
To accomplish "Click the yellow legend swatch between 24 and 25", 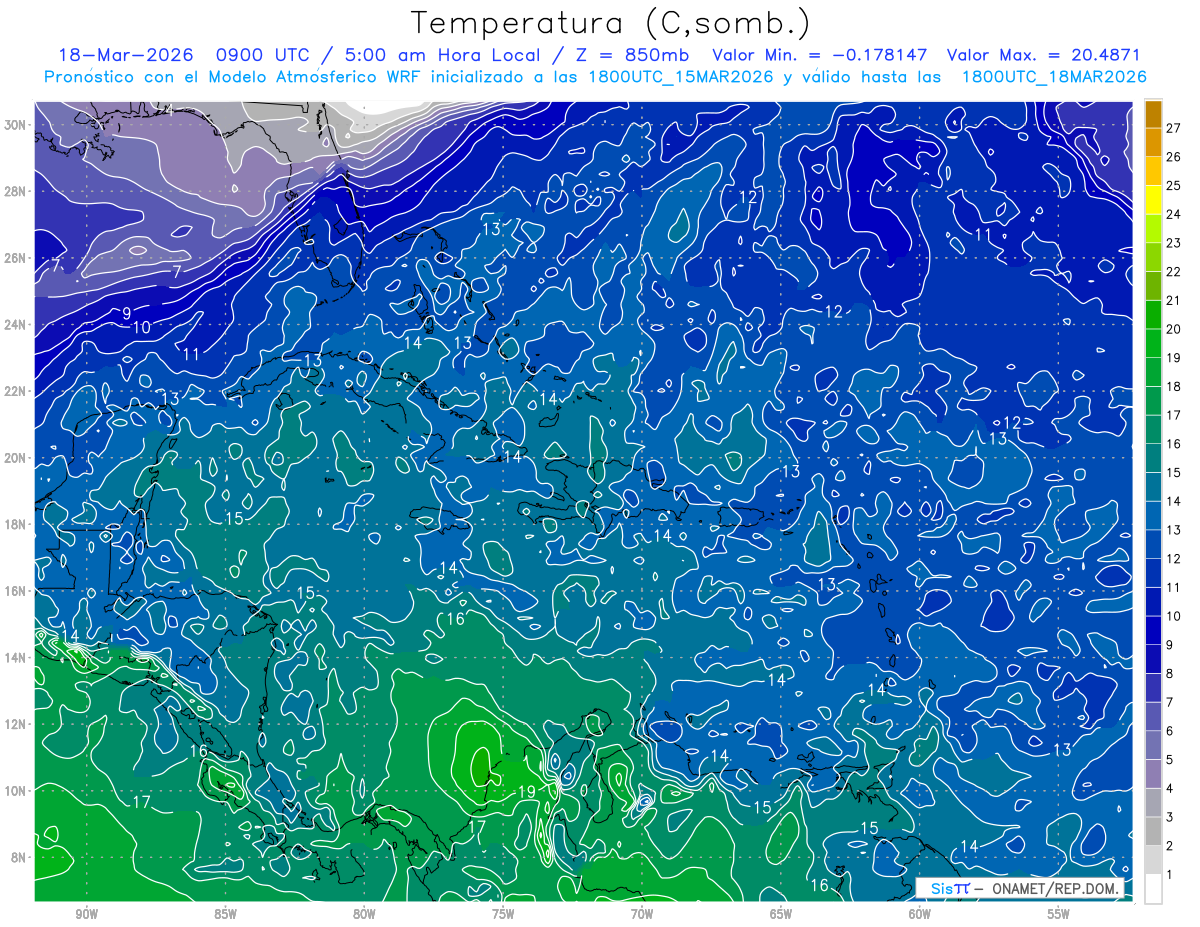I will [1153, 199].
